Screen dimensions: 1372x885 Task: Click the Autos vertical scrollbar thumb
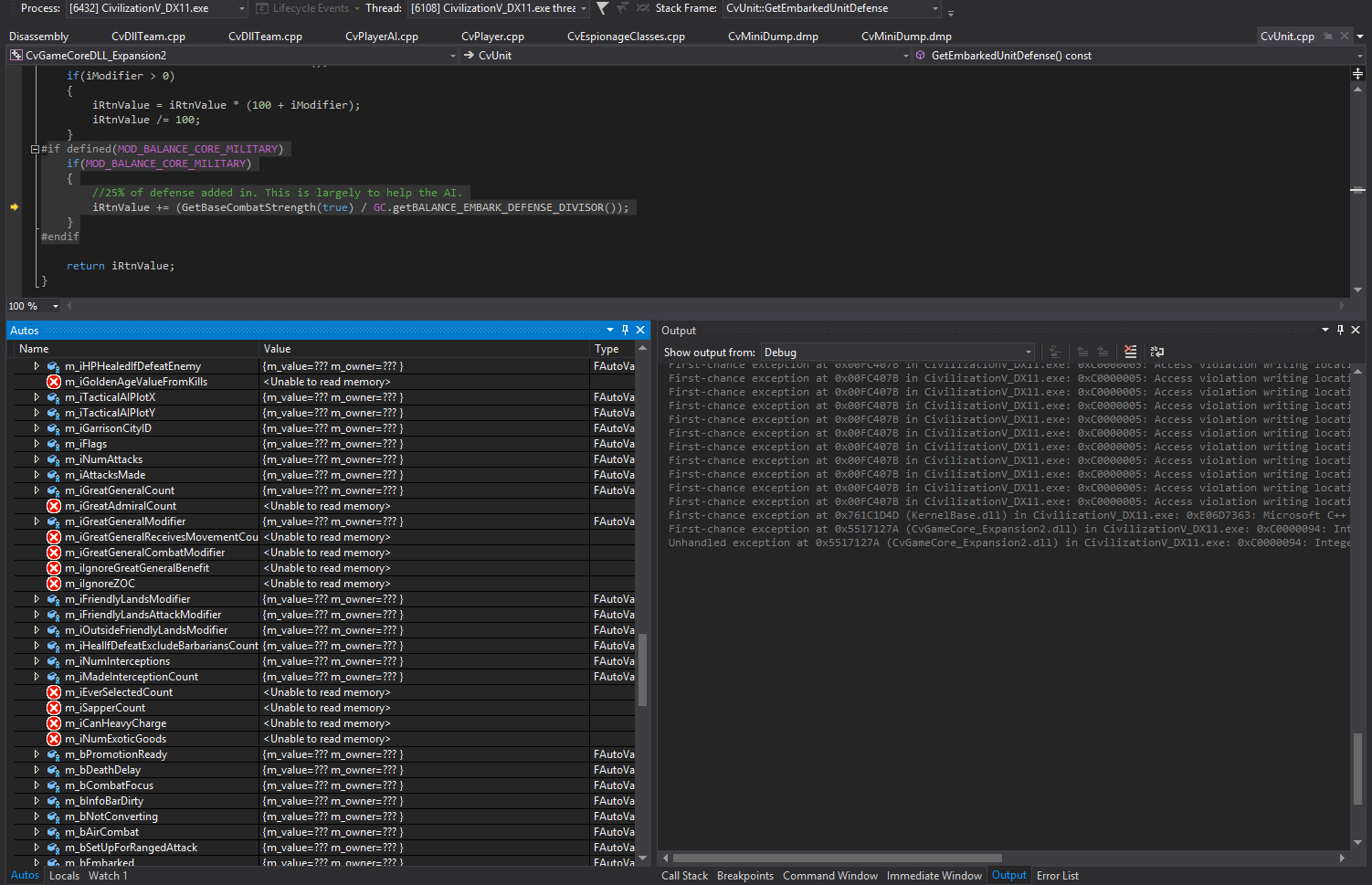pyautogui.click(x=642, y=669)
